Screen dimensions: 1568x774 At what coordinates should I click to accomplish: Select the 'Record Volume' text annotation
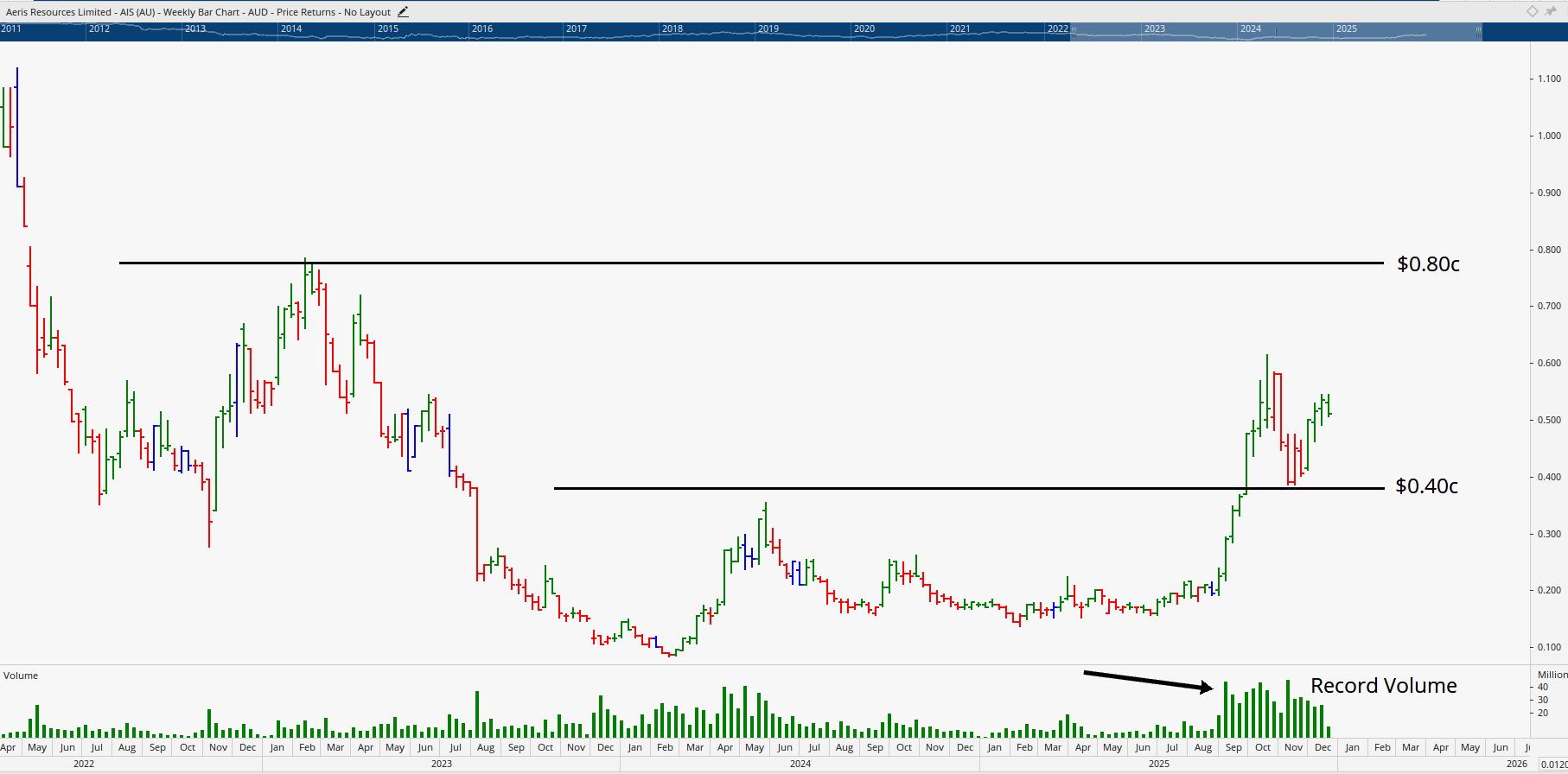1384,686
